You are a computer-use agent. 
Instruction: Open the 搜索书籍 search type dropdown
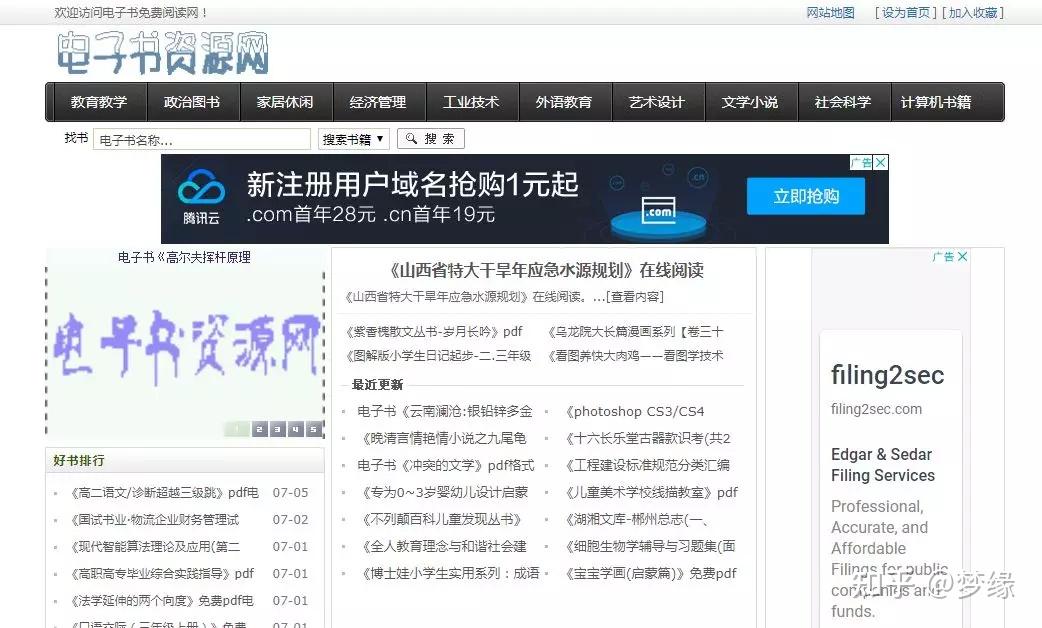tap(354, 139)
